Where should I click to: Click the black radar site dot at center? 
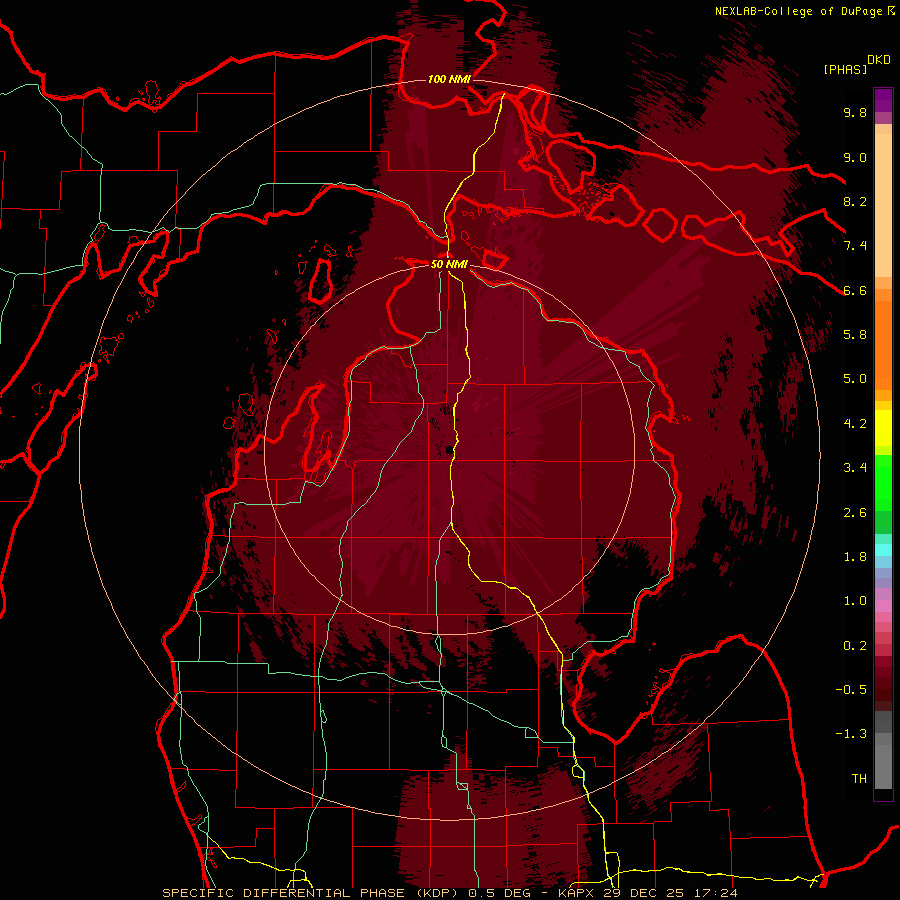449,449
